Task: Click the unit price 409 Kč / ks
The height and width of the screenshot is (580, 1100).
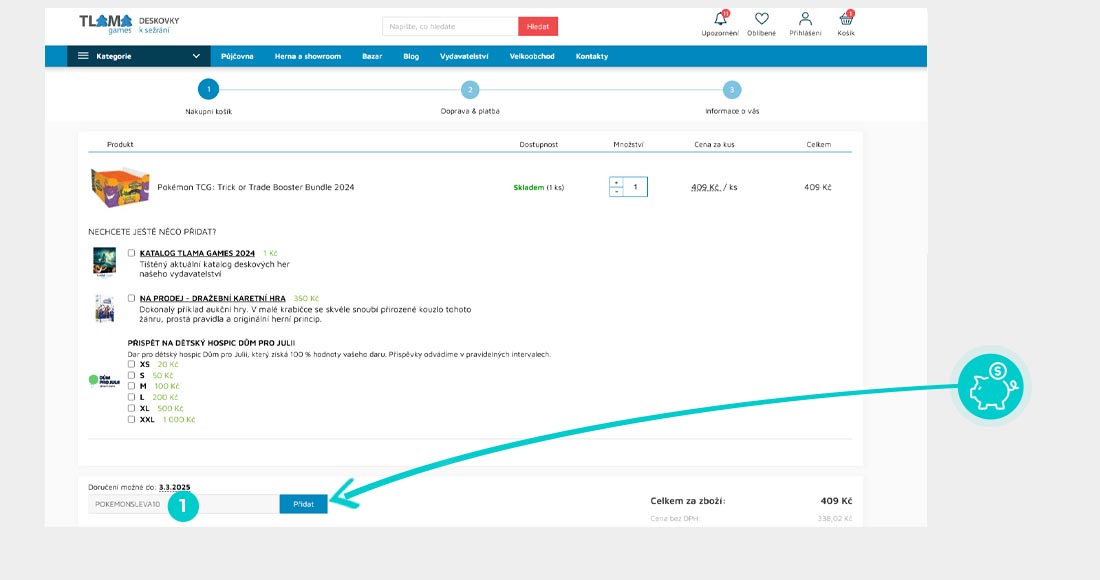Action: tap(714, 187)
